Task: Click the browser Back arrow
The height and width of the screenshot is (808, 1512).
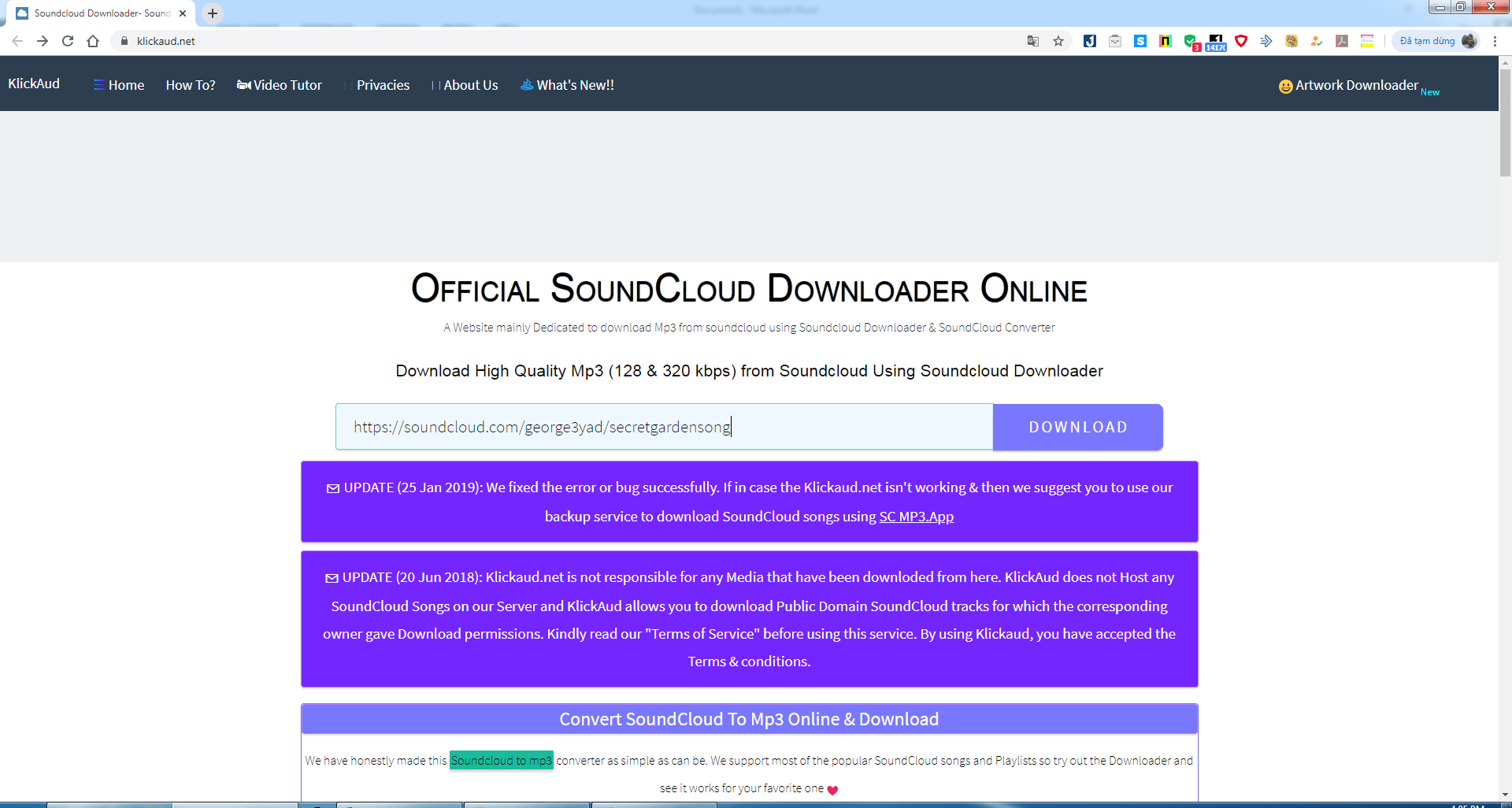Action: tap(17, 41)
